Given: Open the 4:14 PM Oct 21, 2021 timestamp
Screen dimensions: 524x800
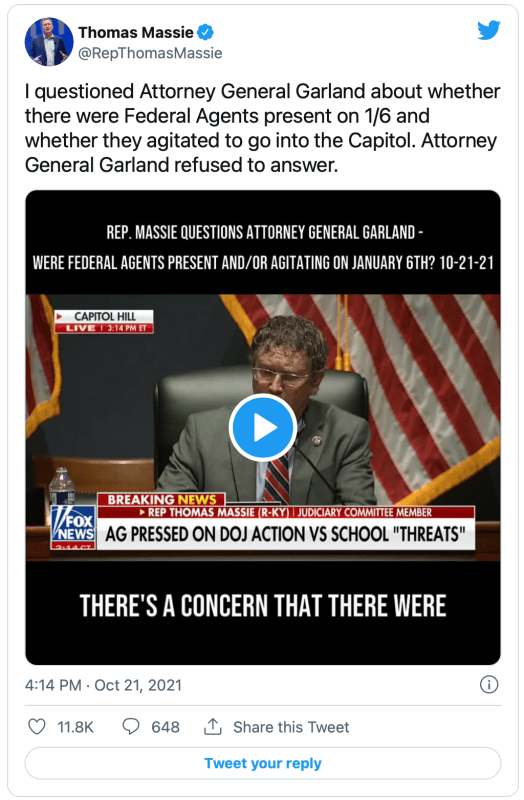Looking at the screenshot, I should coord(103,685).
